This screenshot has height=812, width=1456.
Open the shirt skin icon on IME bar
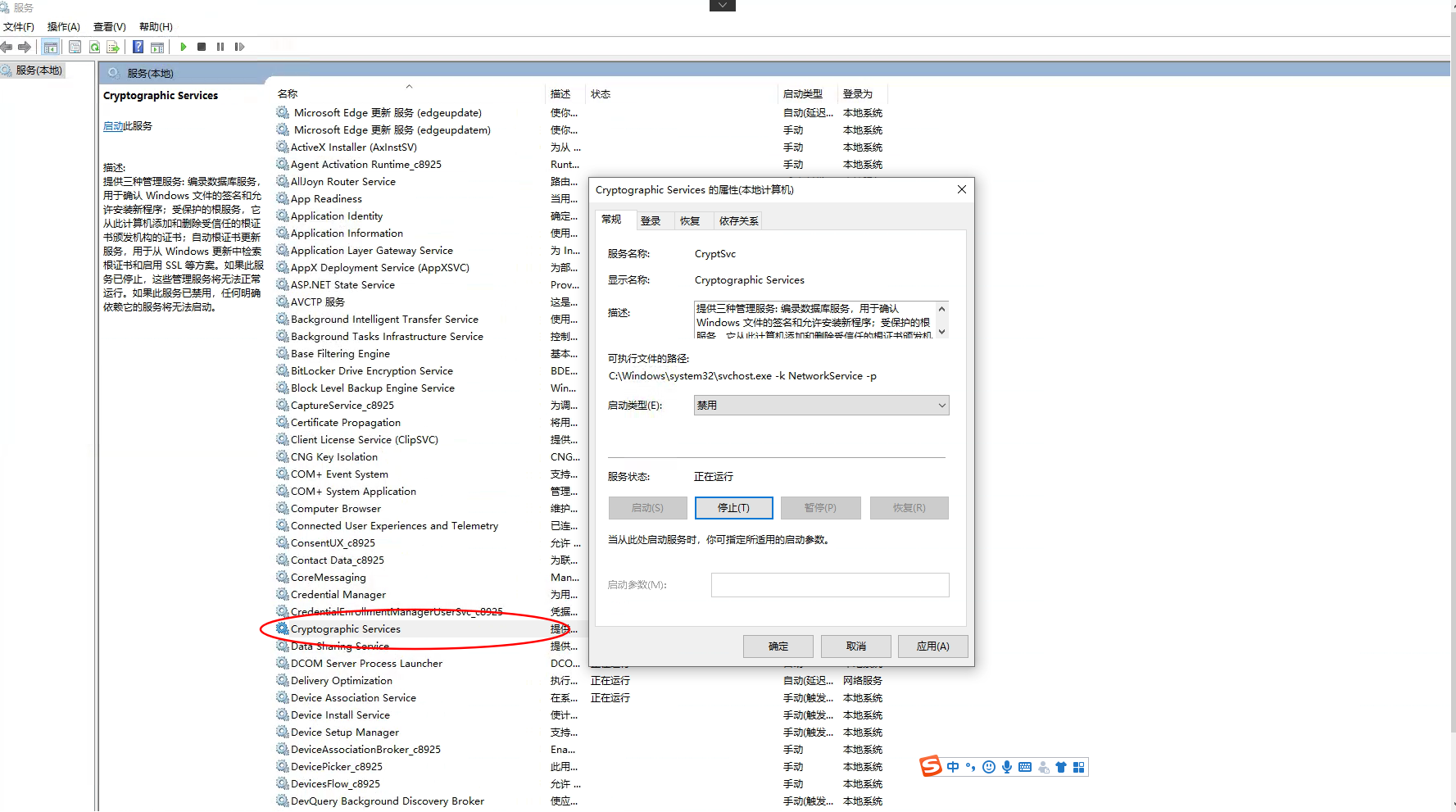click(x=1061, y=767)
